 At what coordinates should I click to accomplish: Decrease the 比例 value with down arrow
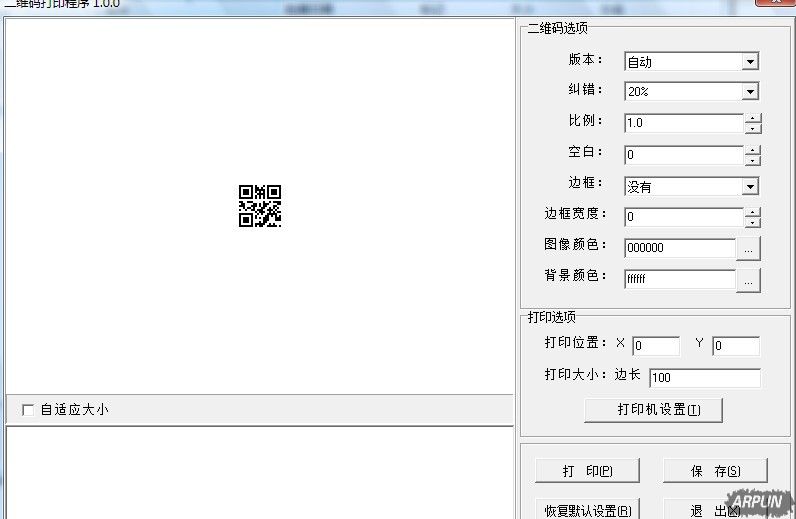coord(753,128)
